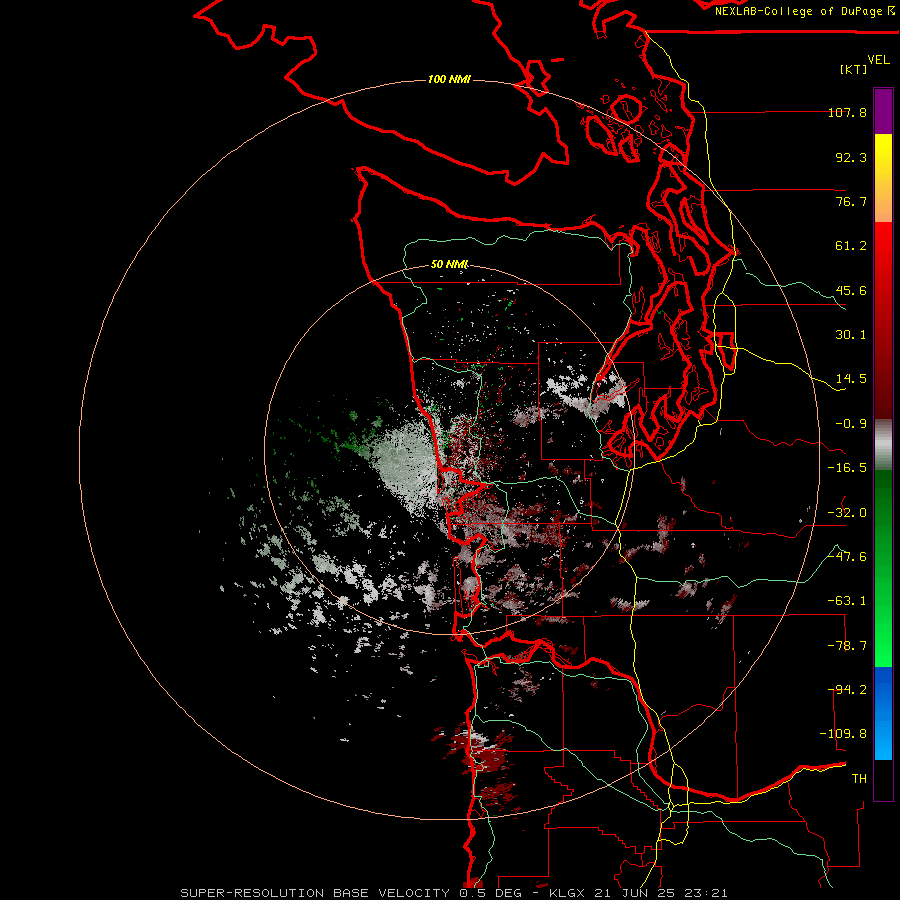Screen dimensions: 900x900
Task: Click the 14.5 velocity scale value
Action: tap(851, 379)
